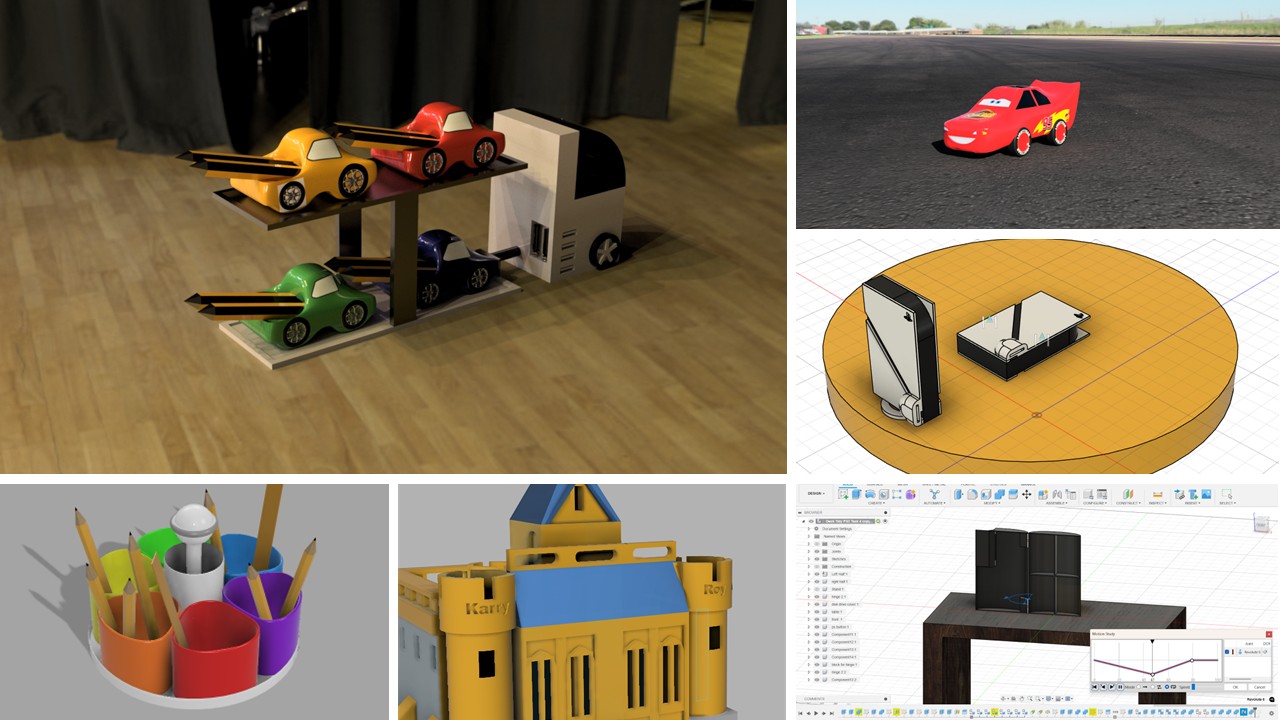Select 'ps button:1' in browser

coord(840,627)
